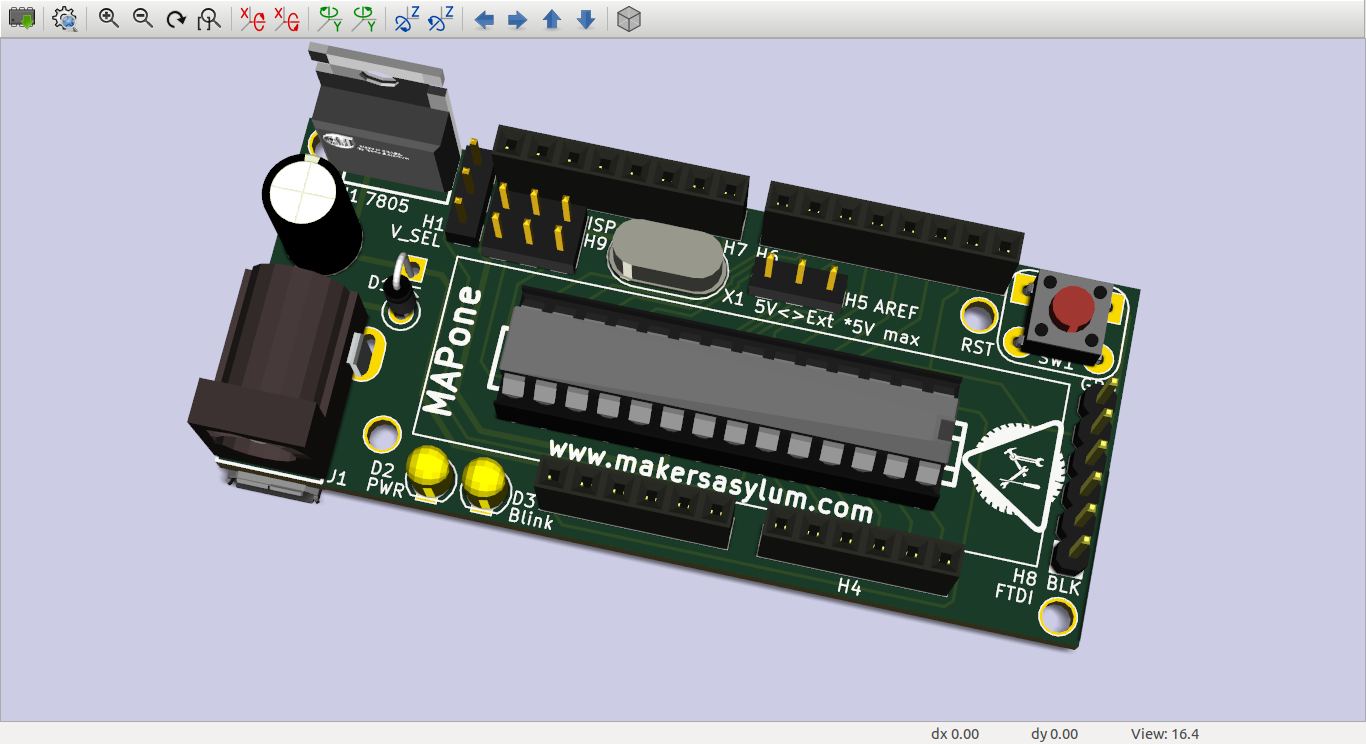Move board down with arrow
Image resolution: width=1366 pixels, height=744 pixels.
pos(586,19)
